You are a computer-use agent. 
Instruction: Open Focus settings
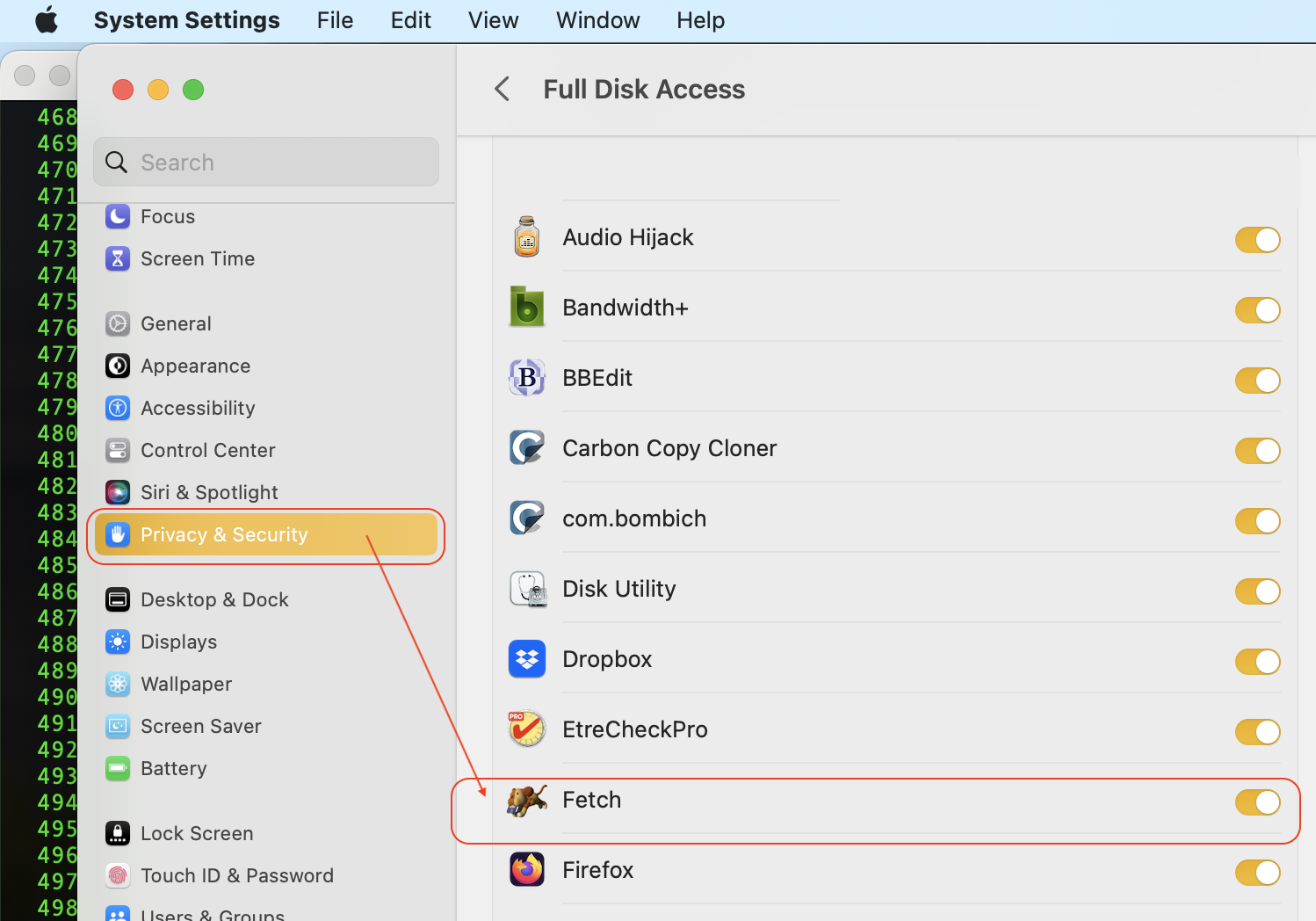point(266,216)
